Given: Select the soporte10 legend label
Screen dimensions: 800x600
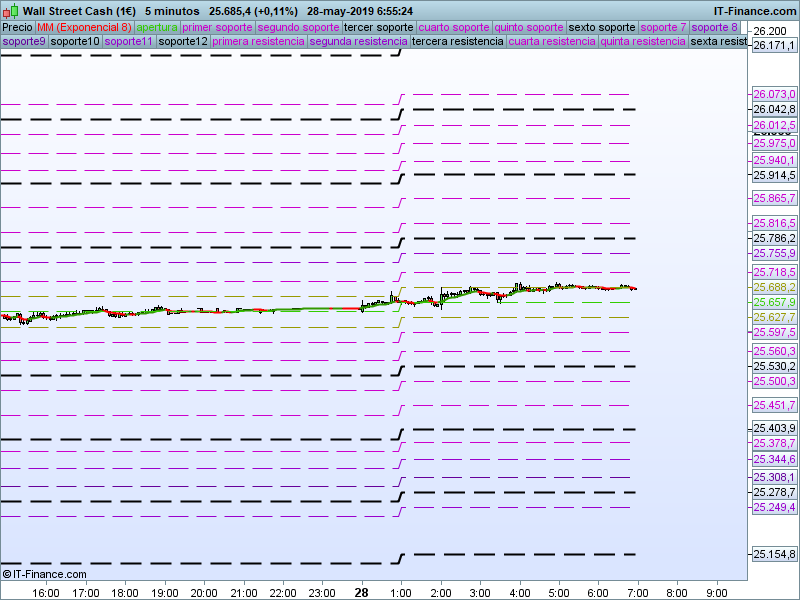Looking at the screenshot, I should 75,42.
